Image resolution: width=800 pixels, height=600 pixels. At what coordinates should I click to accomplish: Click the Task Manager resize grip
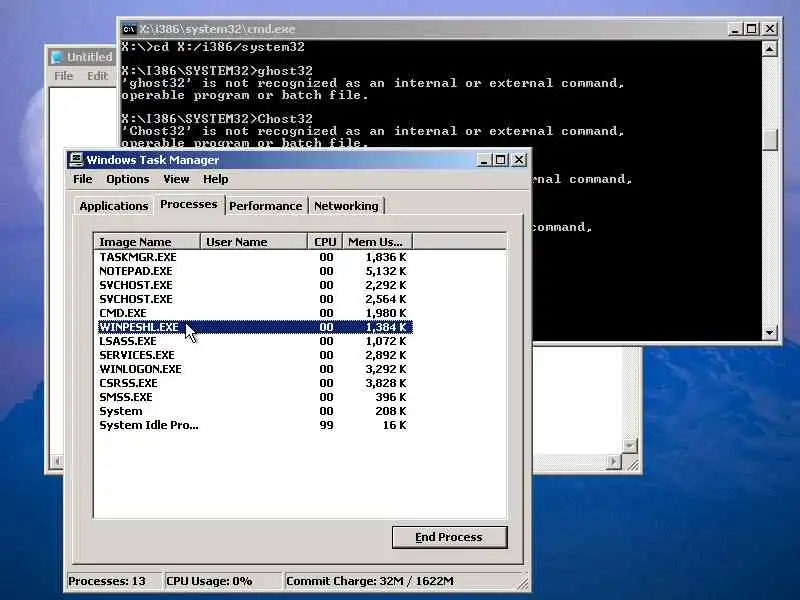523,582
